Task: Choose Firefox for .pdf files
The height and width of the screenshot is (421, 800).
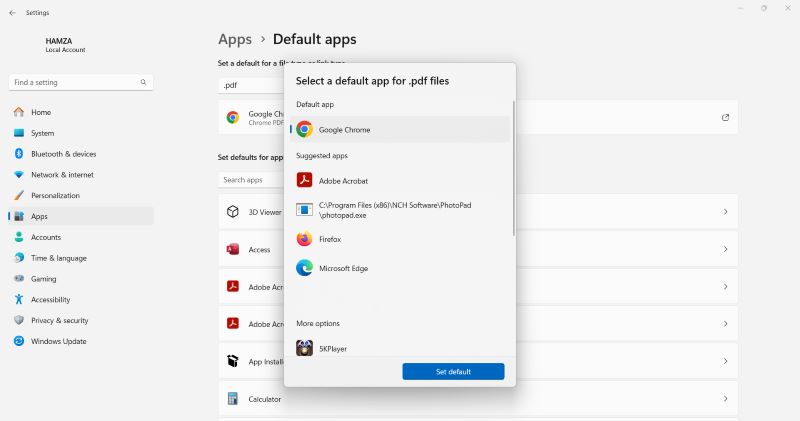Action: (x=400, y=239)
